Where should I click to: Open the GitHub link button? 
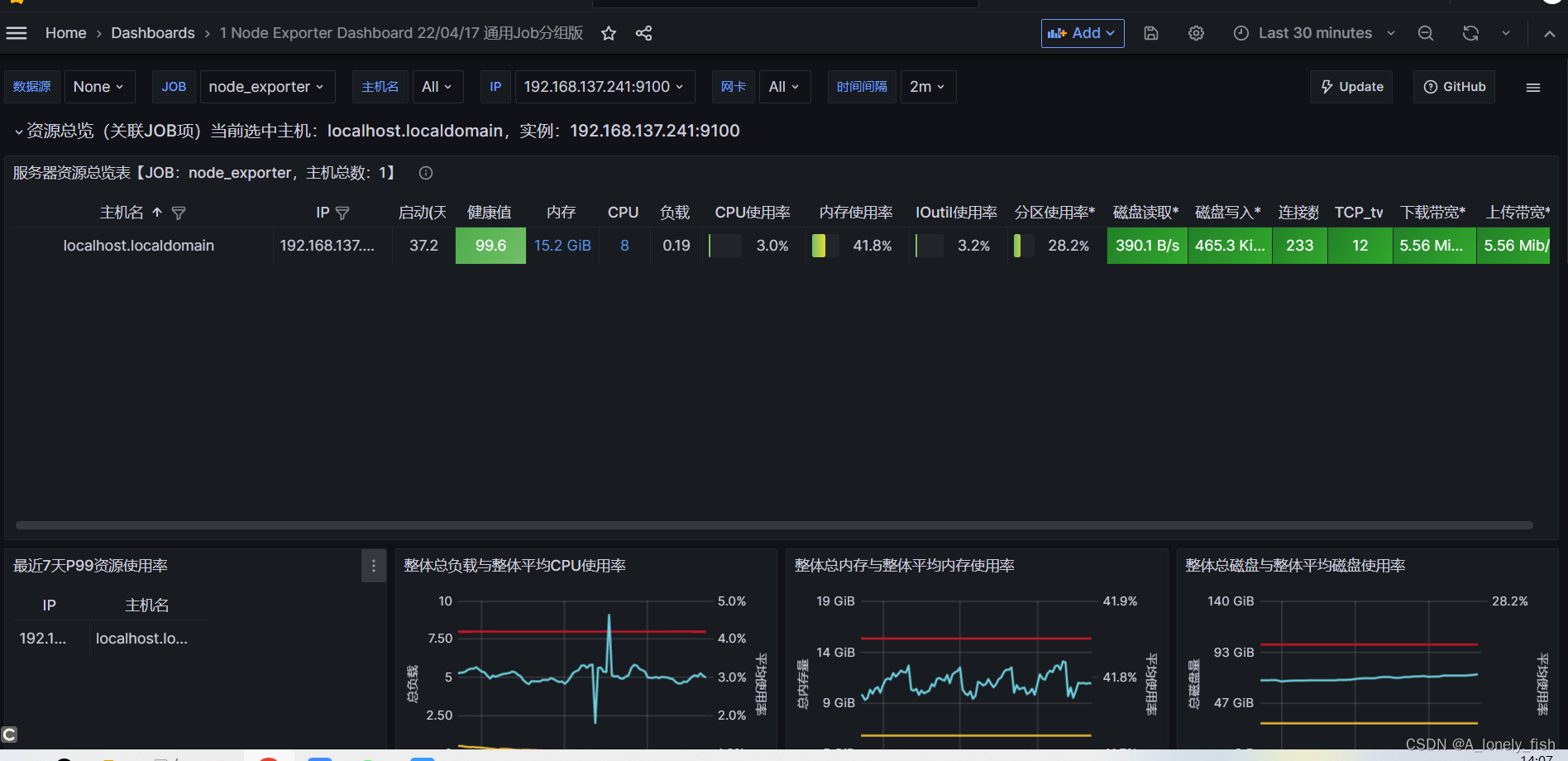click(x=1453, y=86)
